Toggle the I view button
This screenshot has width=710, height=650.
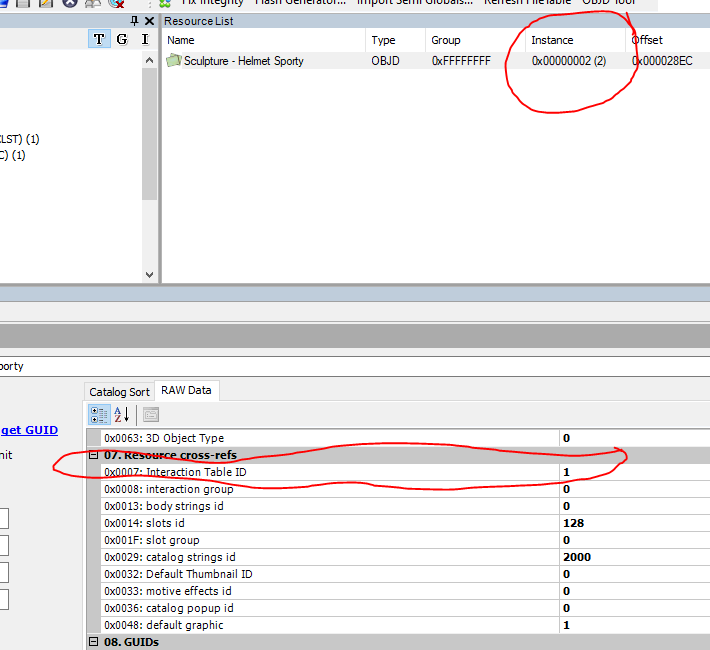[x=145, y=39]
